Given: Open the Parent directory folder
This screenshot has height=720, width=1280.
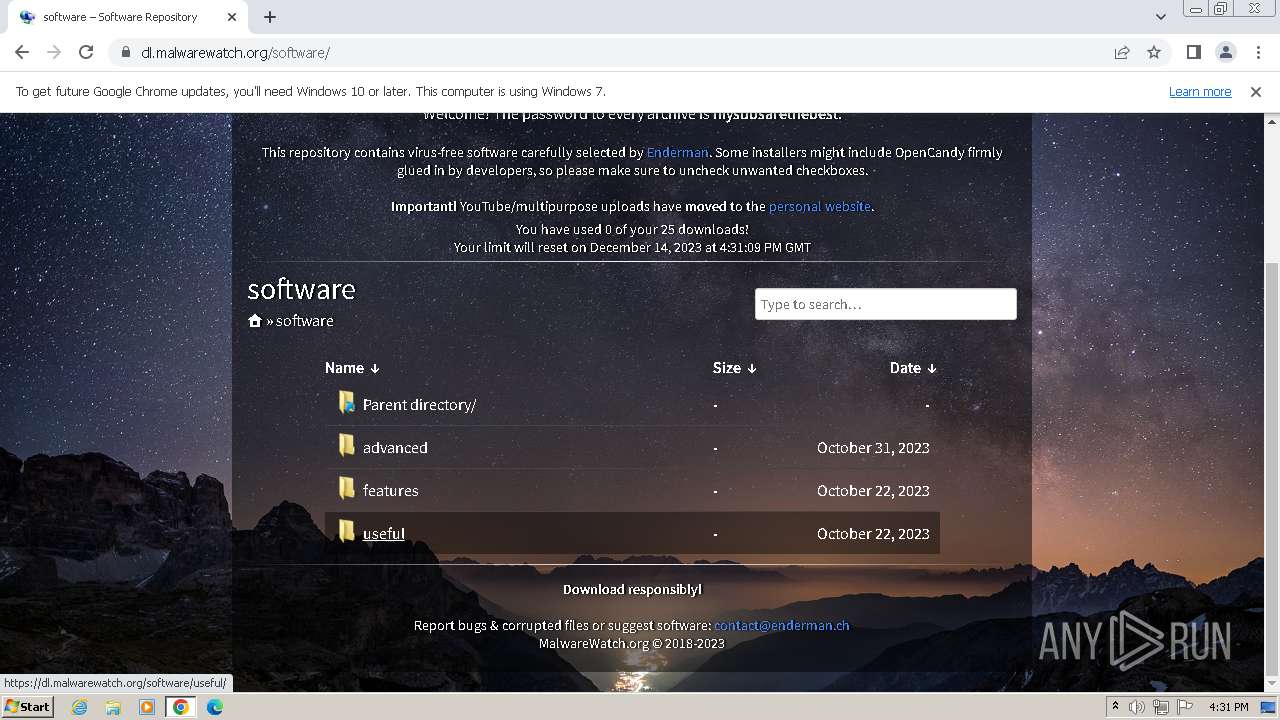Looking at the screenshot, I should pos(419,404).
